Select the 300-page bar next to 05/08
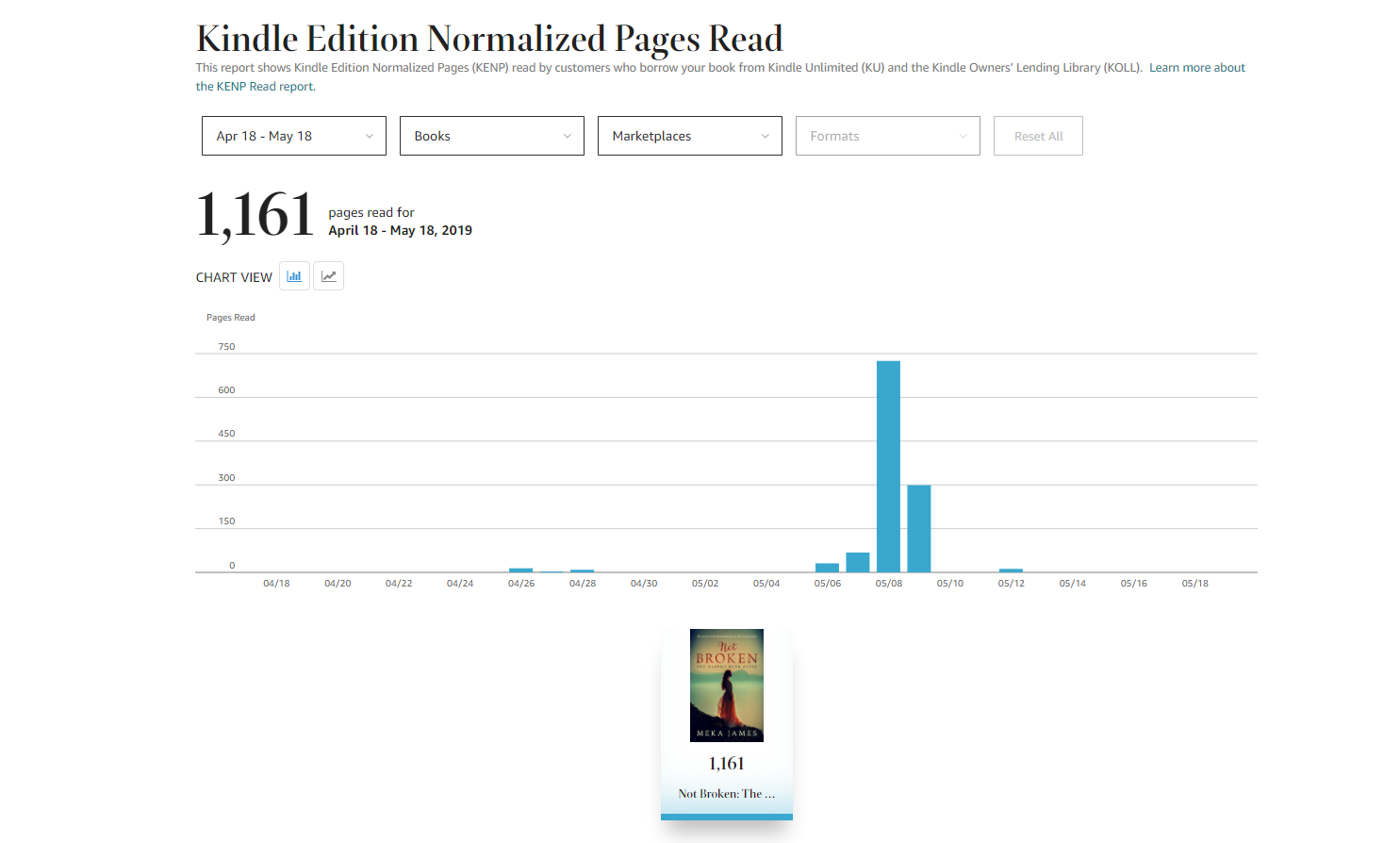The width and height of the screenshot is (1400, 843). pyautogui.click(x=919, y=529)
